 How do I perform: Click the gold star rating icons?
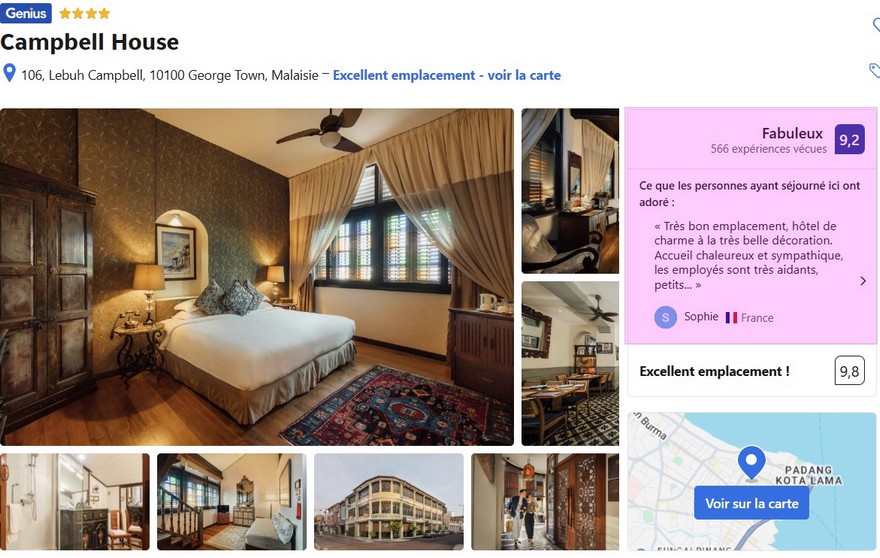tap(85, 13)
